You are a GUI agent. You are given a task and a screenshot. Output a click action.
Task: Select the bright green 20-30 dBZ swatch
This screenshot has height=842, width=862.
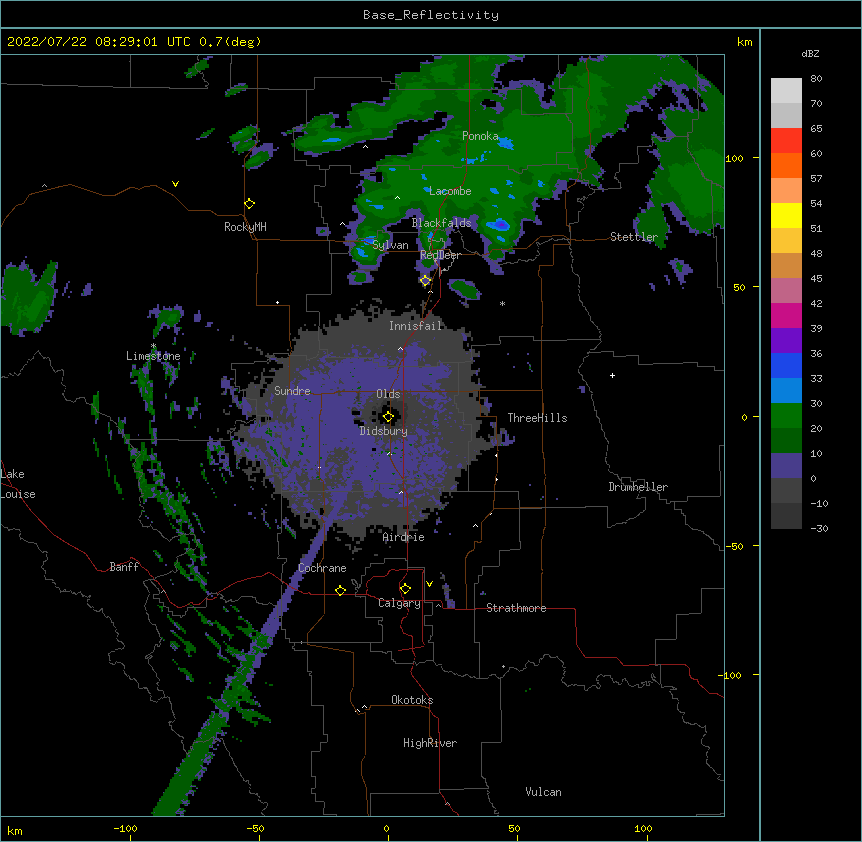(x=786, y=416)
